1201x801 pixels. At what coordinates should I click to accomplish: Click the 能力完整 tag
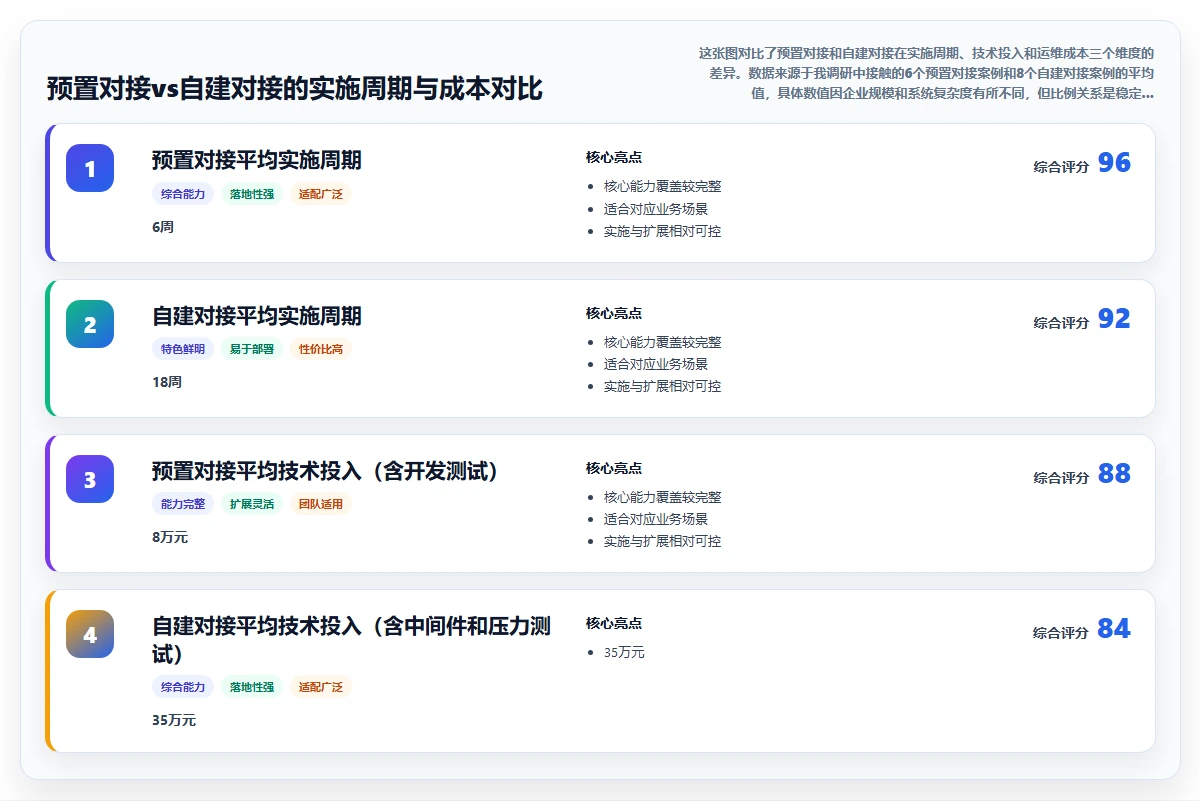click(x=183, y=504)
